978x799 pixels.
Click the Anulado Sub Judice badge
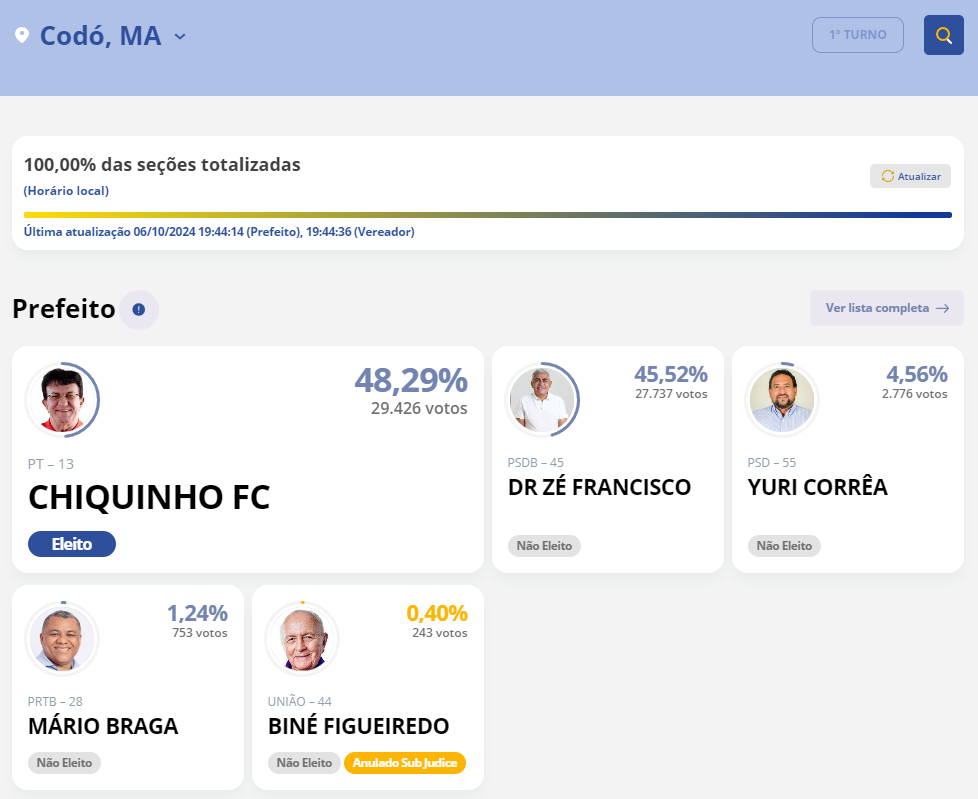click(405, 763)
